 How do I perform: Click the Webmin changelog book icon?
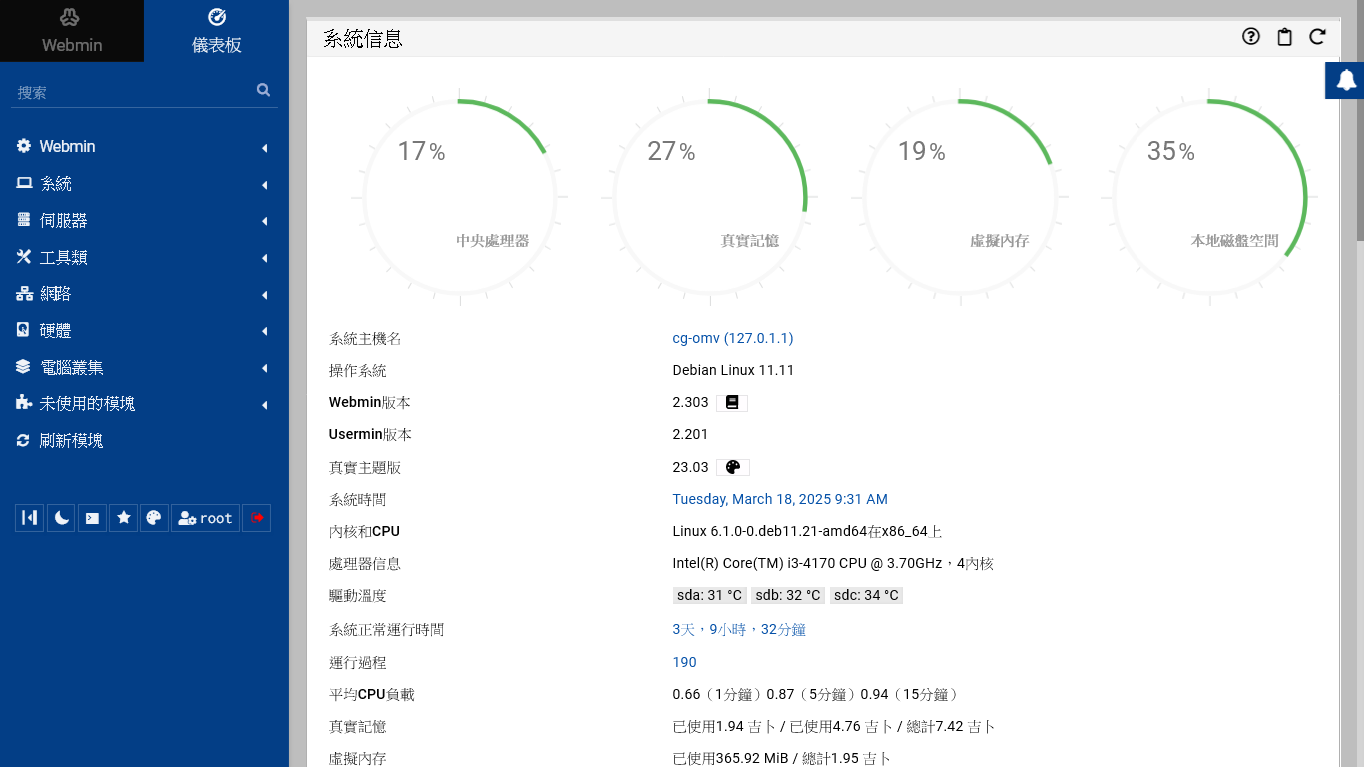click(732, 402)
